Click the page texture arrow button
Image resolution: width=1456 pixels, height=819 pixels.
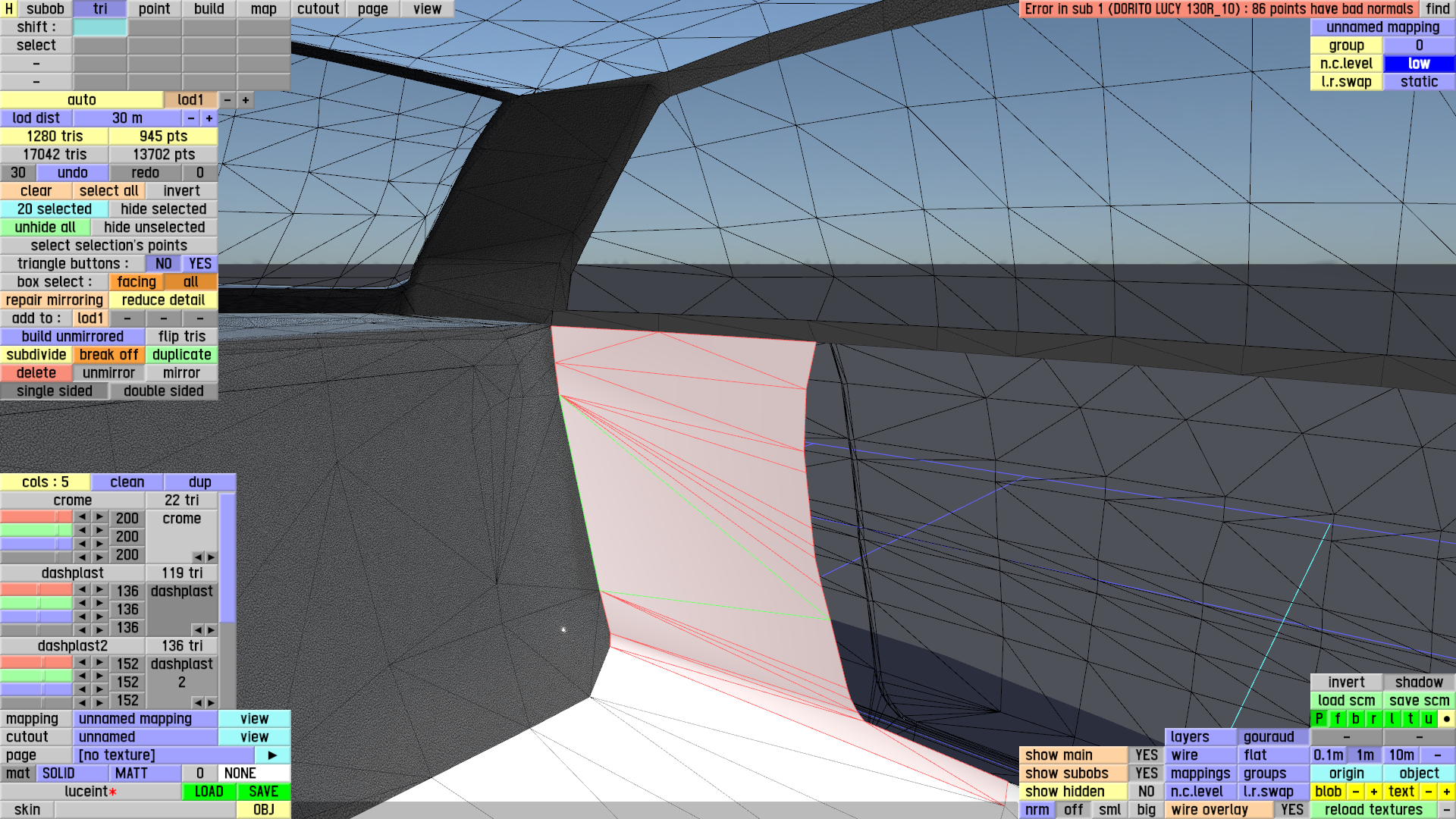(x=272, y=755)
